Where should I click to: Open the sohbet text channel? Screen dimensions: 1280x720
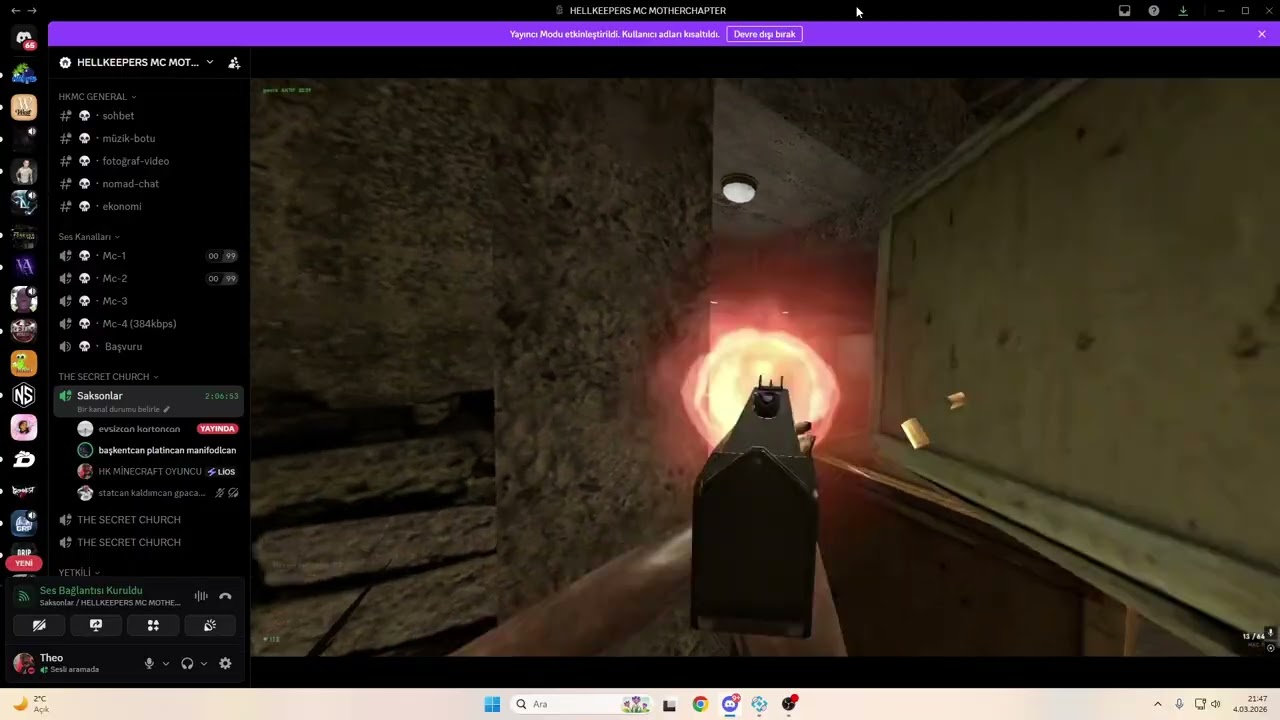[148, 116]
